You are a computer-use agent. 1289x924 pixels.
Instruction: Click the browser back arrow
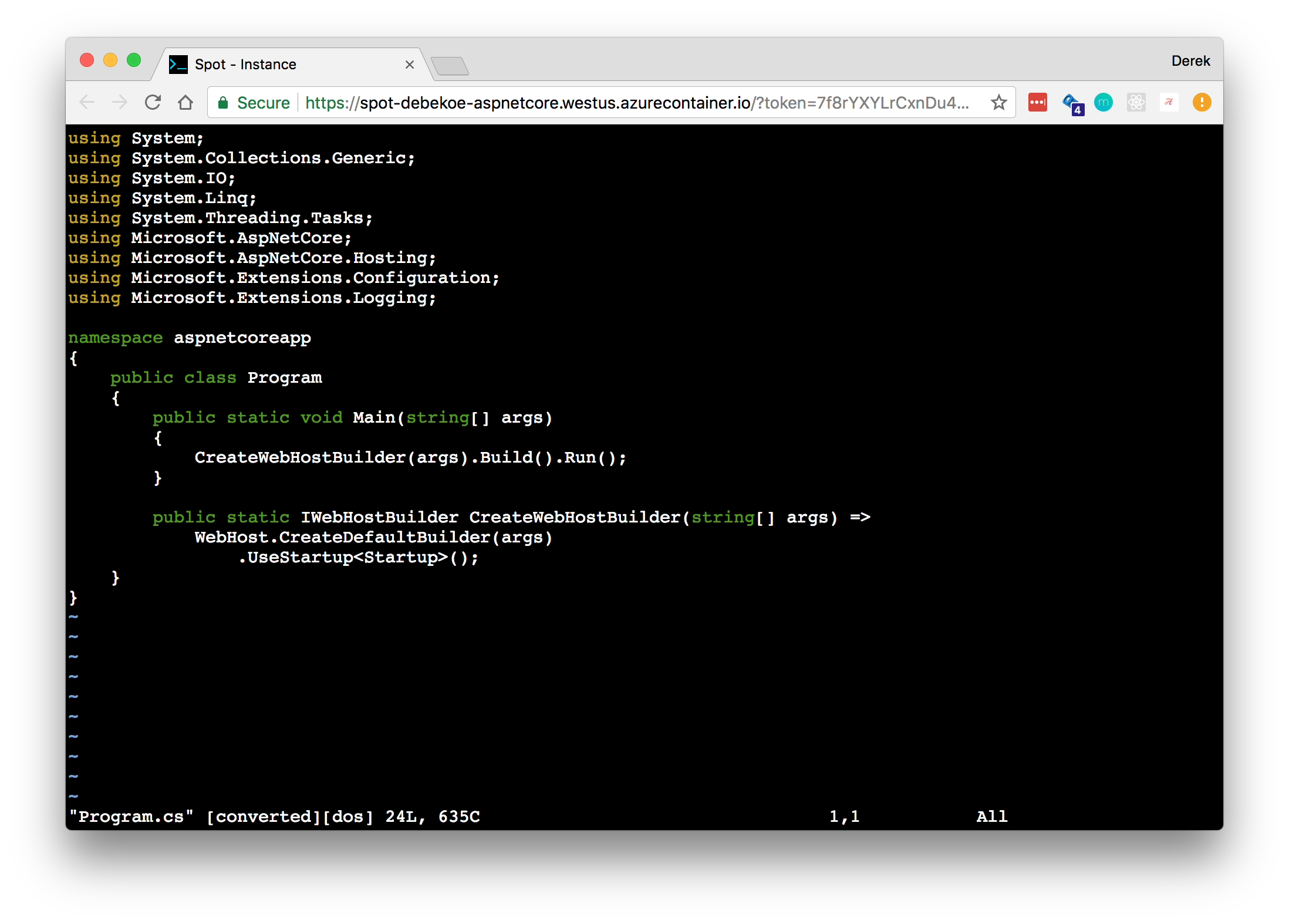87,103
